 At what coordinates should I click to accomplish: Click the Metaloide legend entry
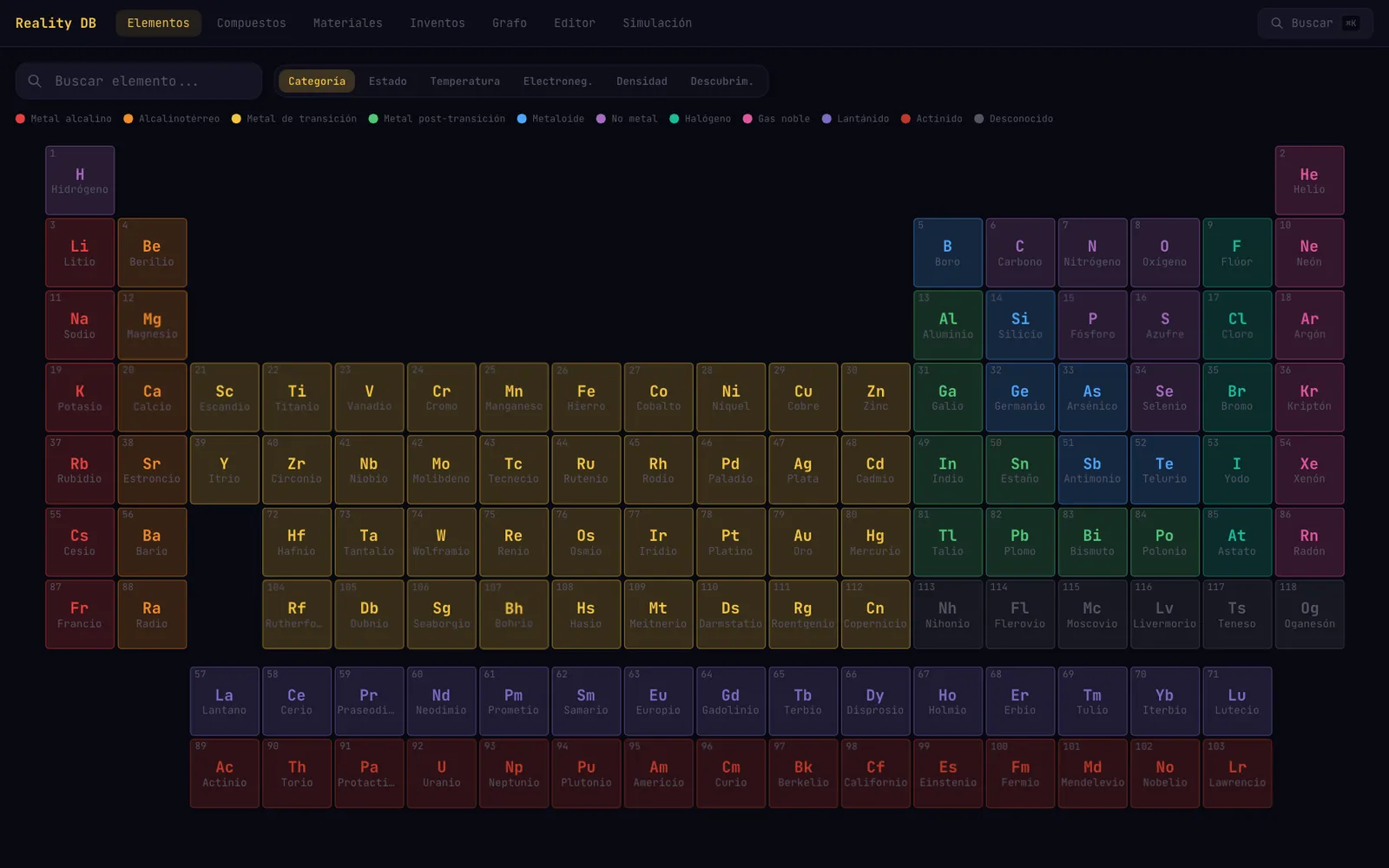550,119
